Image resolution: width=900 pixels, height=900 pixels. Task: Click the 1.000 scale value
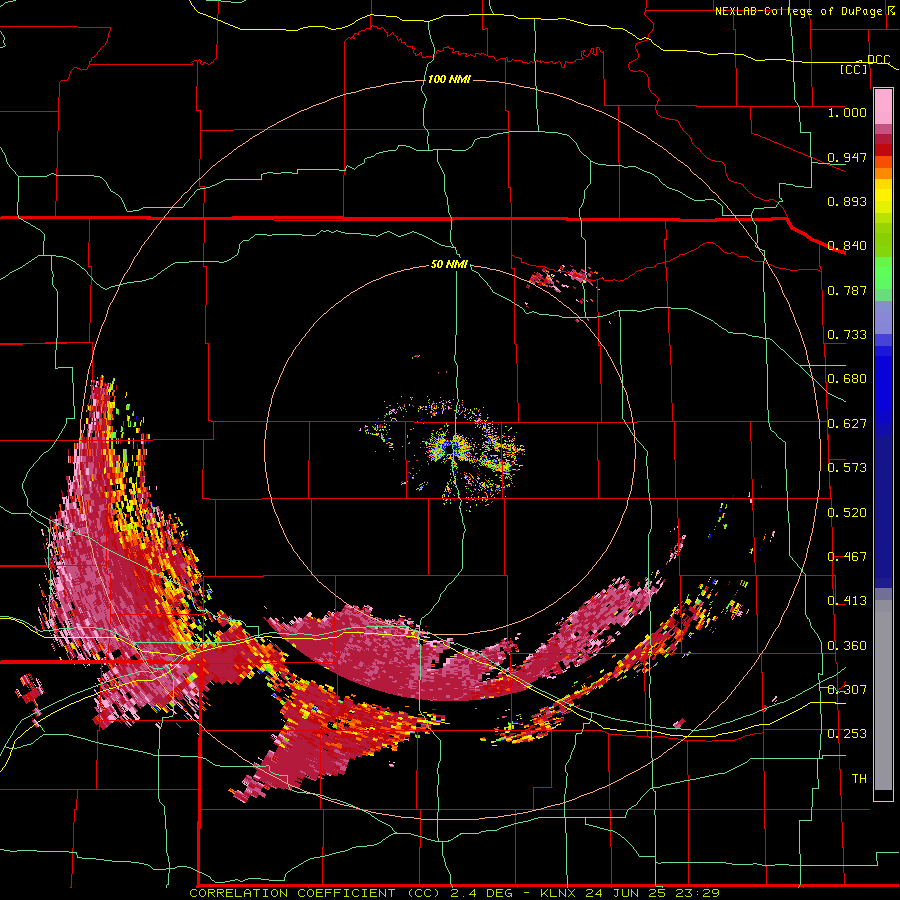point(847,112)
